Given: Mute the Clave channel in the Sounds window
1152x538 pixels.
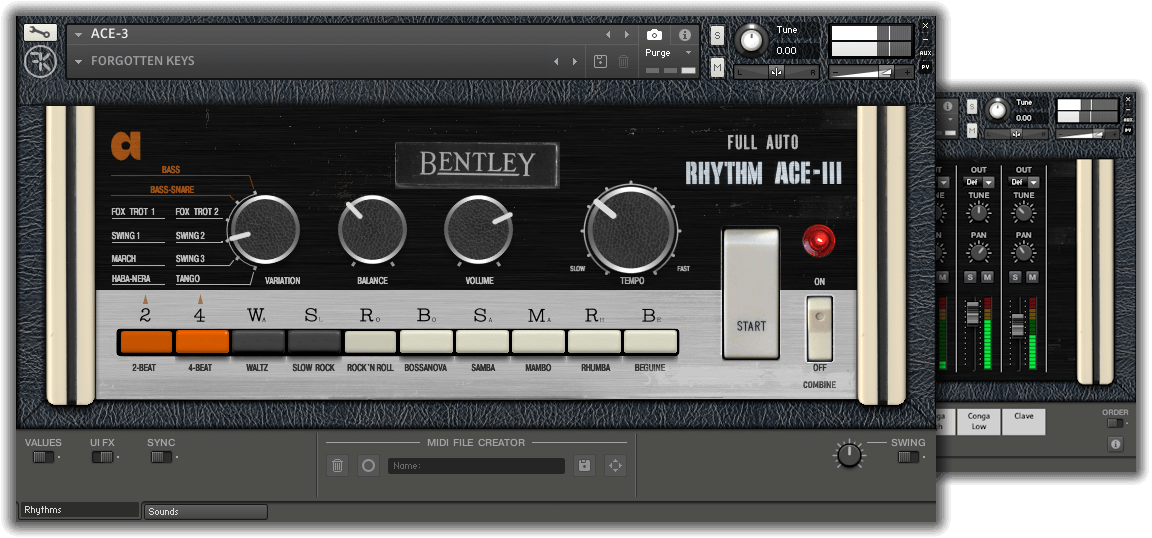Looking at the screenshot, I should 1032,277.
